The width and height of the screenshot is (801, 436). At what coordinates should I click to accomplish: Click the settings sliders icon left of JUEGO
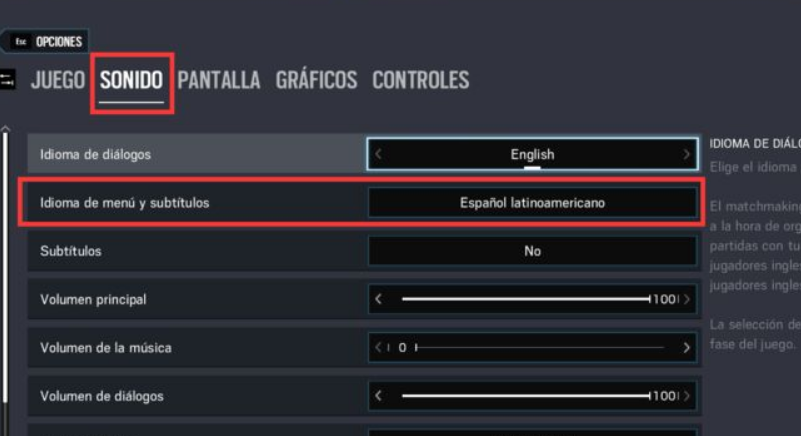7,79
